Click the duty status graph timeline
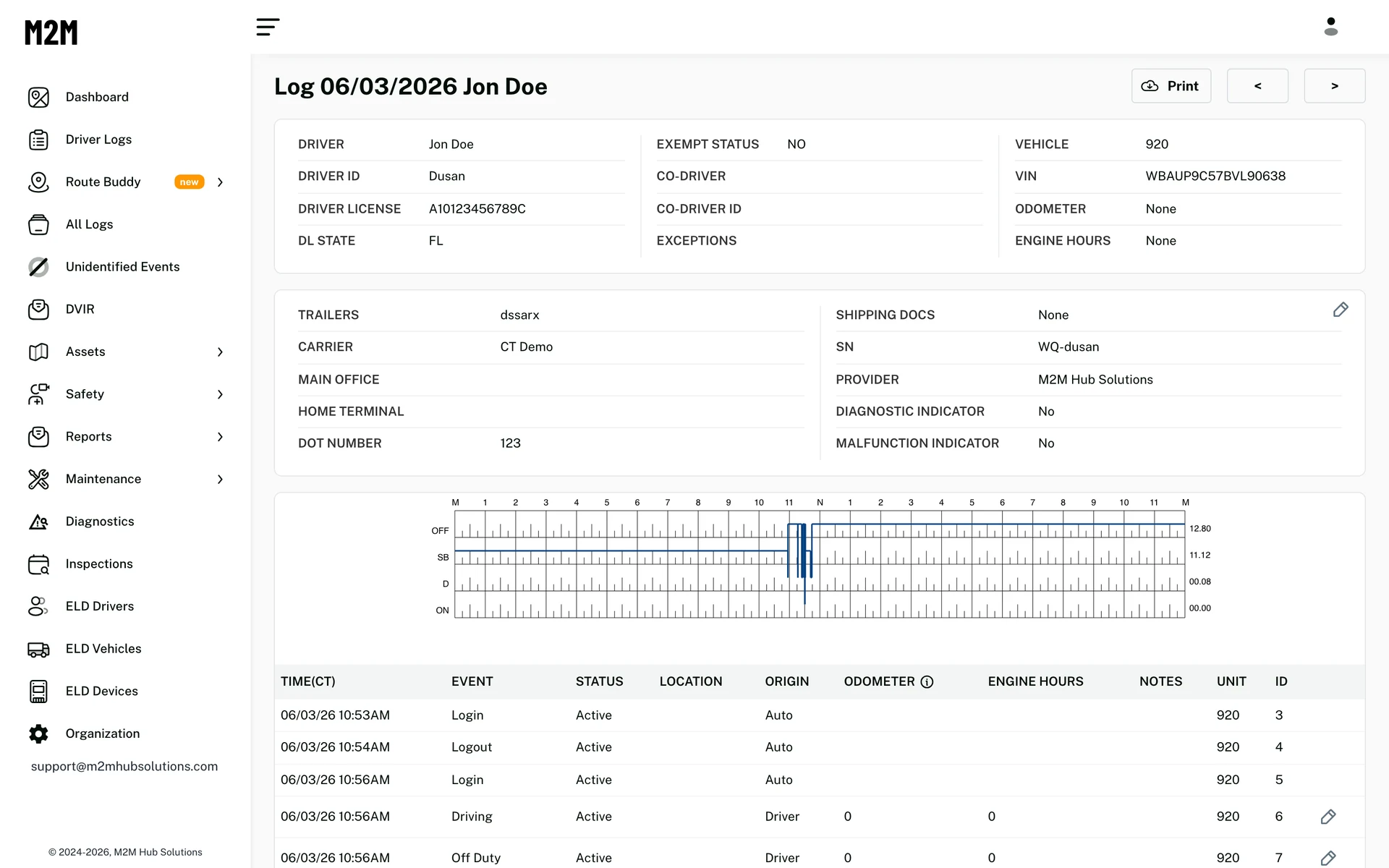Viewport: 1389px width, 868px height. pyautogui.click(x=820, y=564)
